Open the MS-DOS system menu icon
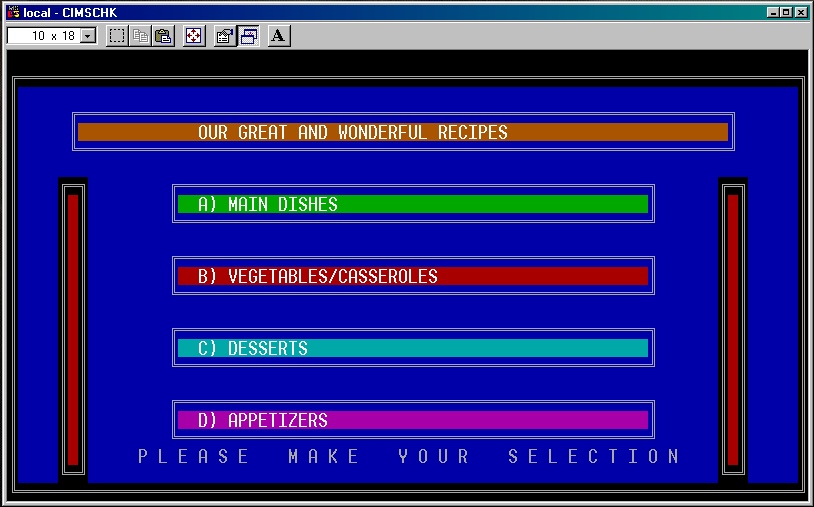Image resolution: width=814 pixels, height=507 pixels. pyautogui.click(x=13, y=12)
